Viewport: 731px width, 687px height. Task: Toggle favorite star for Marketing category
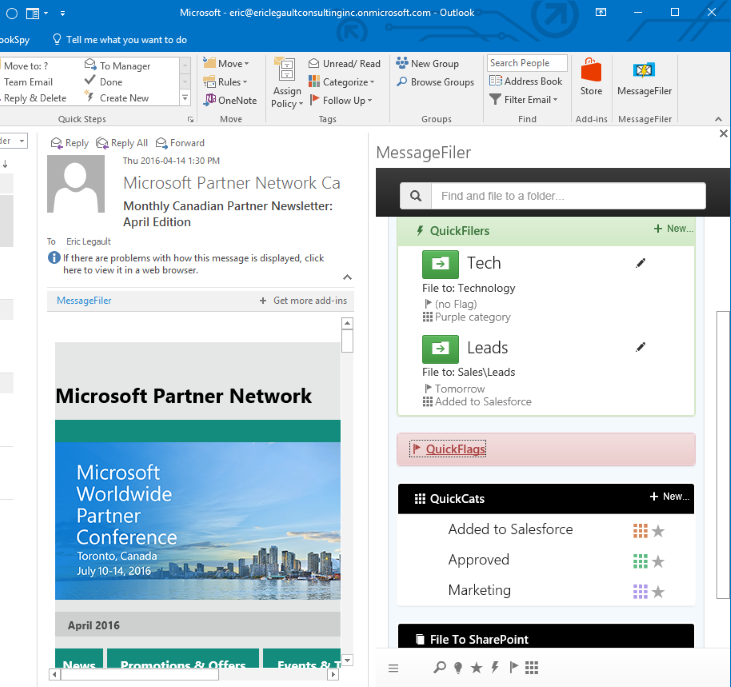coord(658,592)
